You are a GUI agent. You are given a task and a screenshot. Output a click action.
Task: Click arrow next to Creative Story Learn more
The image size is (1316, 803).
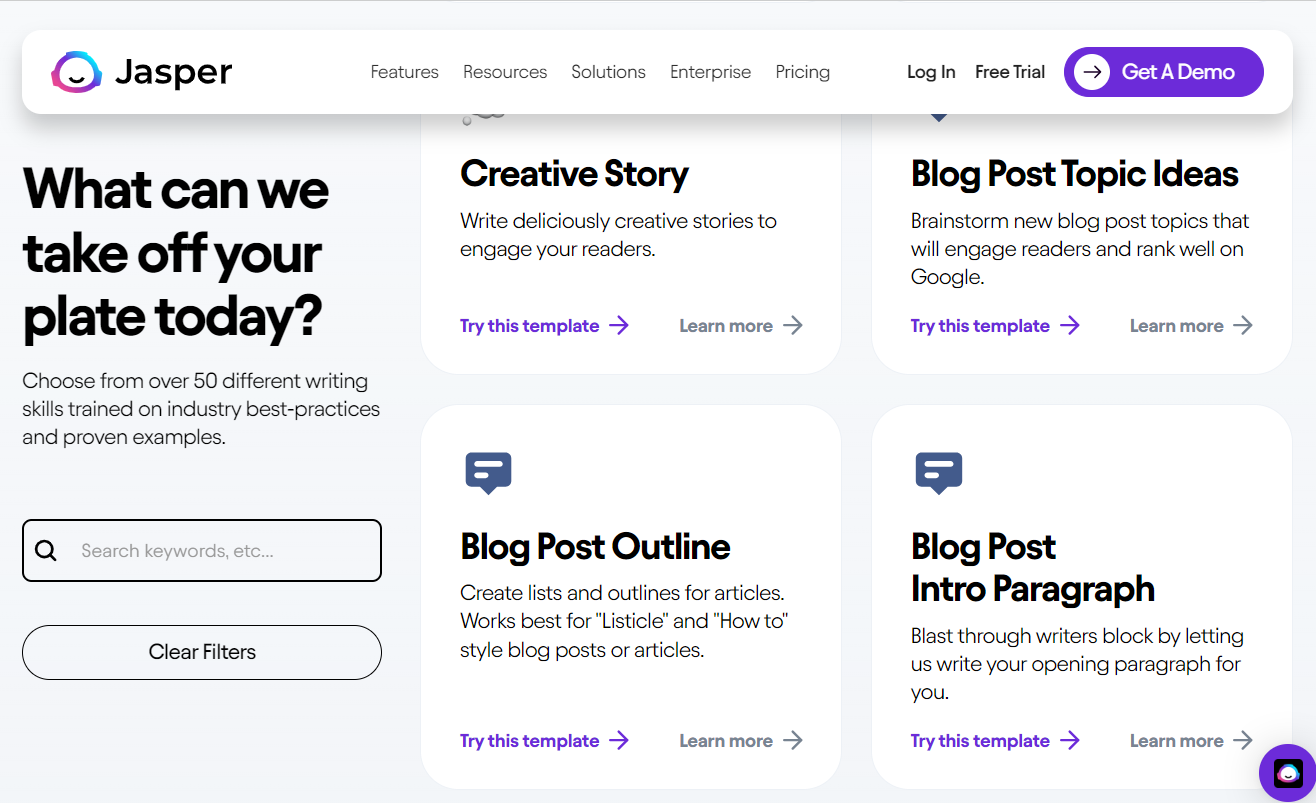(793, 325)
